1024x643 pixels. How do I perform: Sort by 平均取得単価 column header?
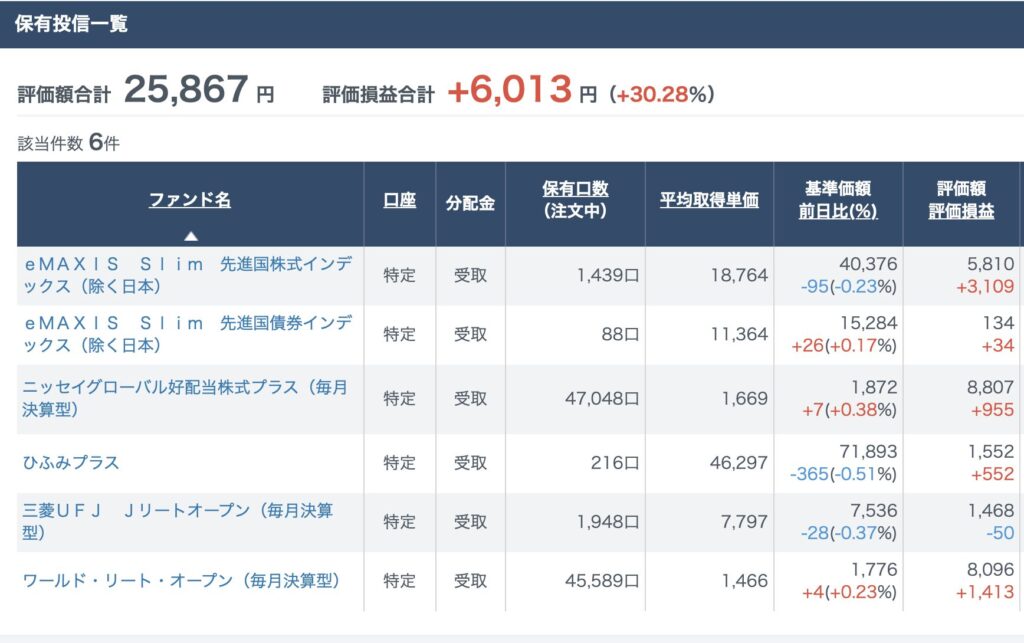point(709,200)
